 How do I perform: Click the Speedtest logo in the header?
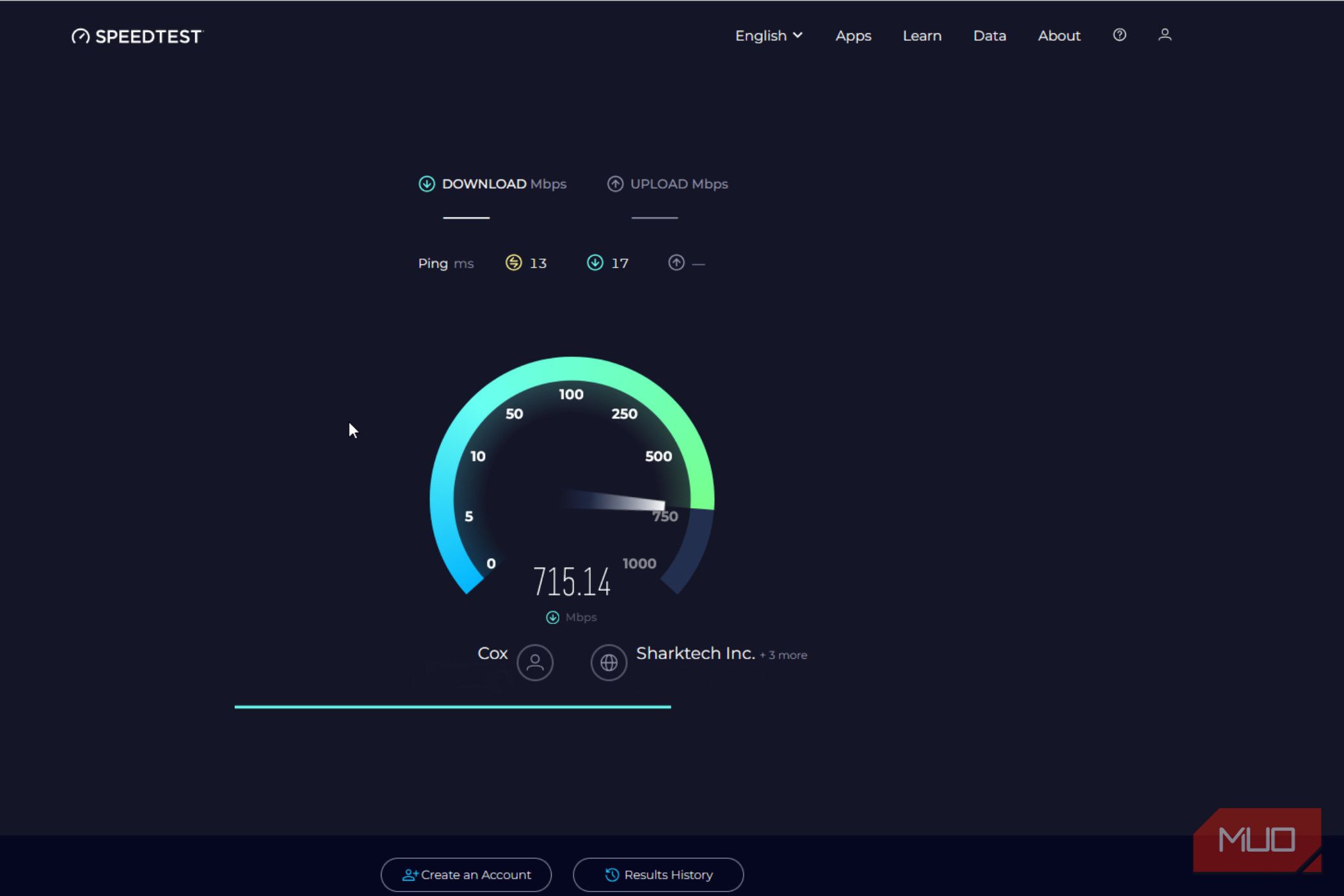coord(137,36)
